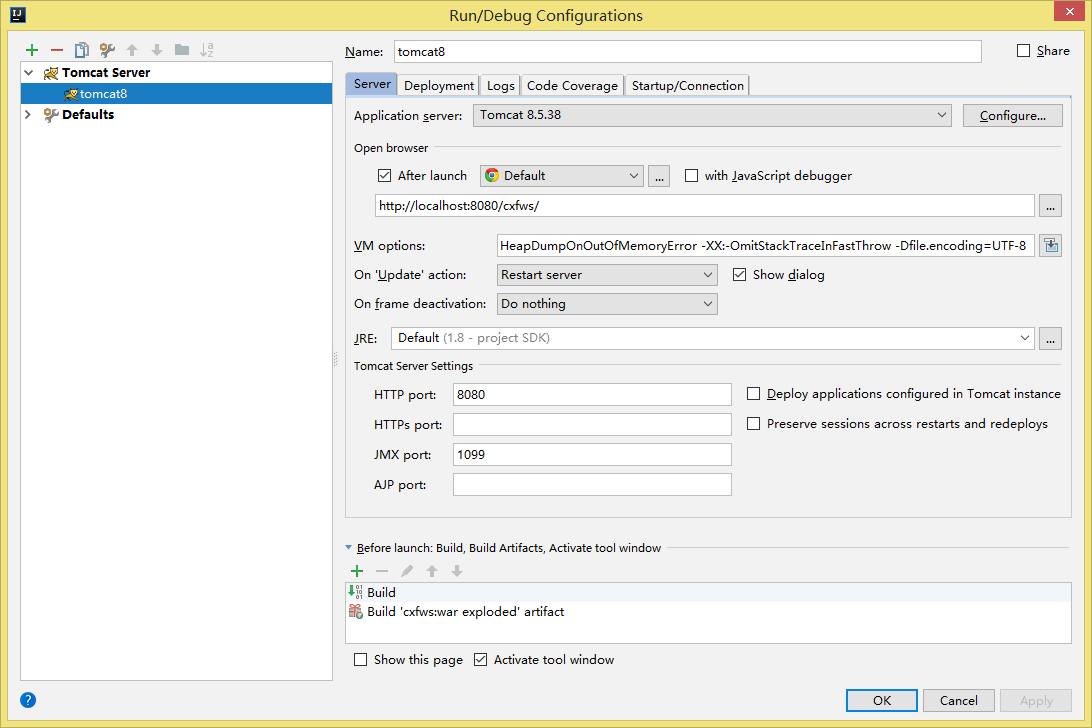Create new folder for configurations

[182, 50]
